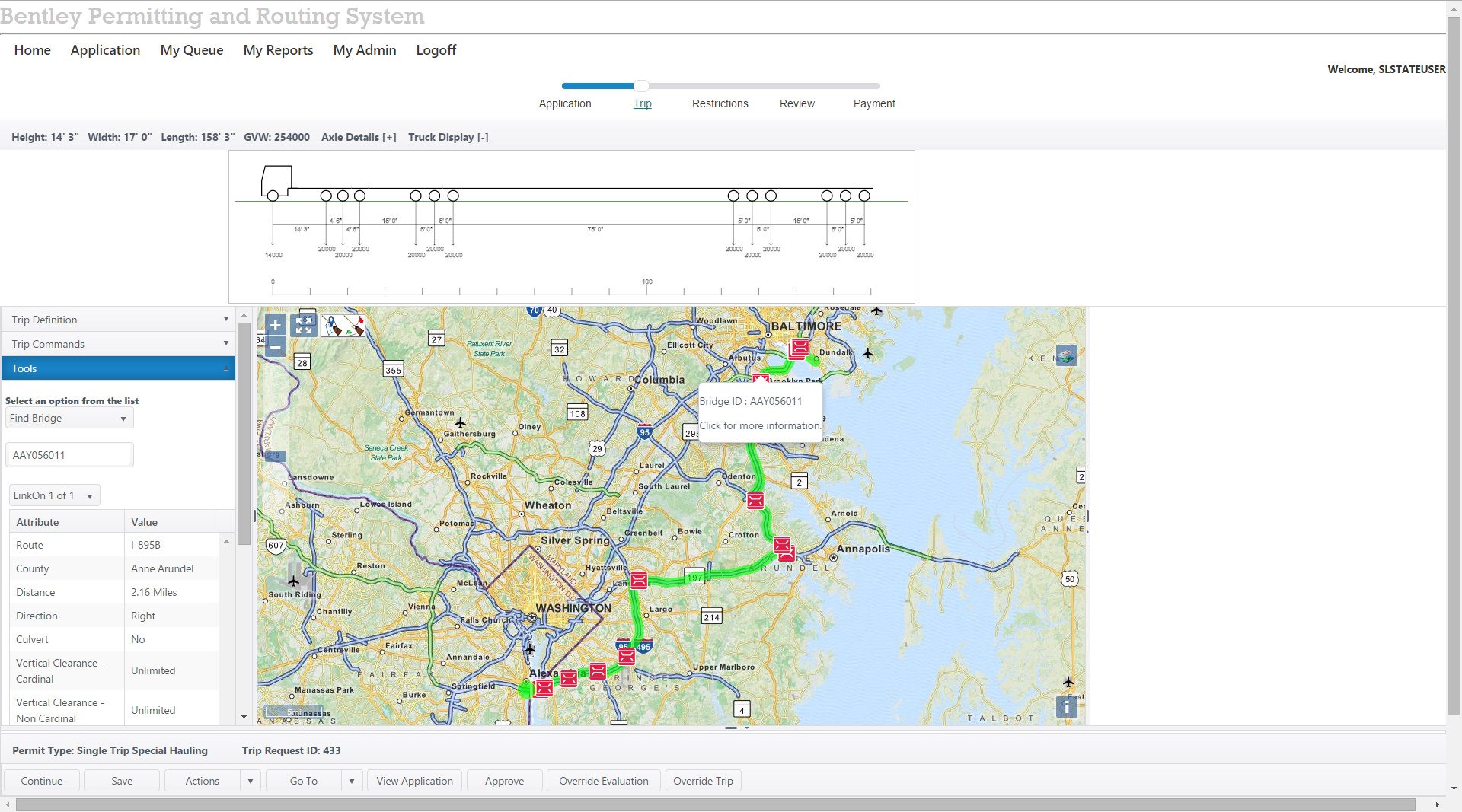Collapse Truck Display [-]
1462x812 pixels.
pyautogui.click(x=448, y=137)
